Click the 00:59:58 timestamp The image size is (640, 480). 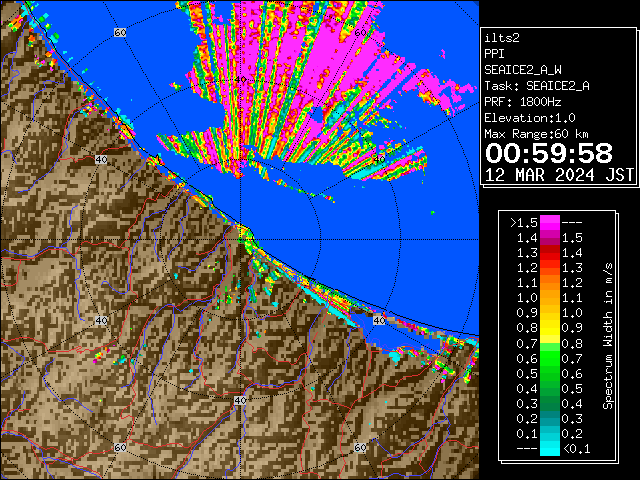[x=549, y=153]
